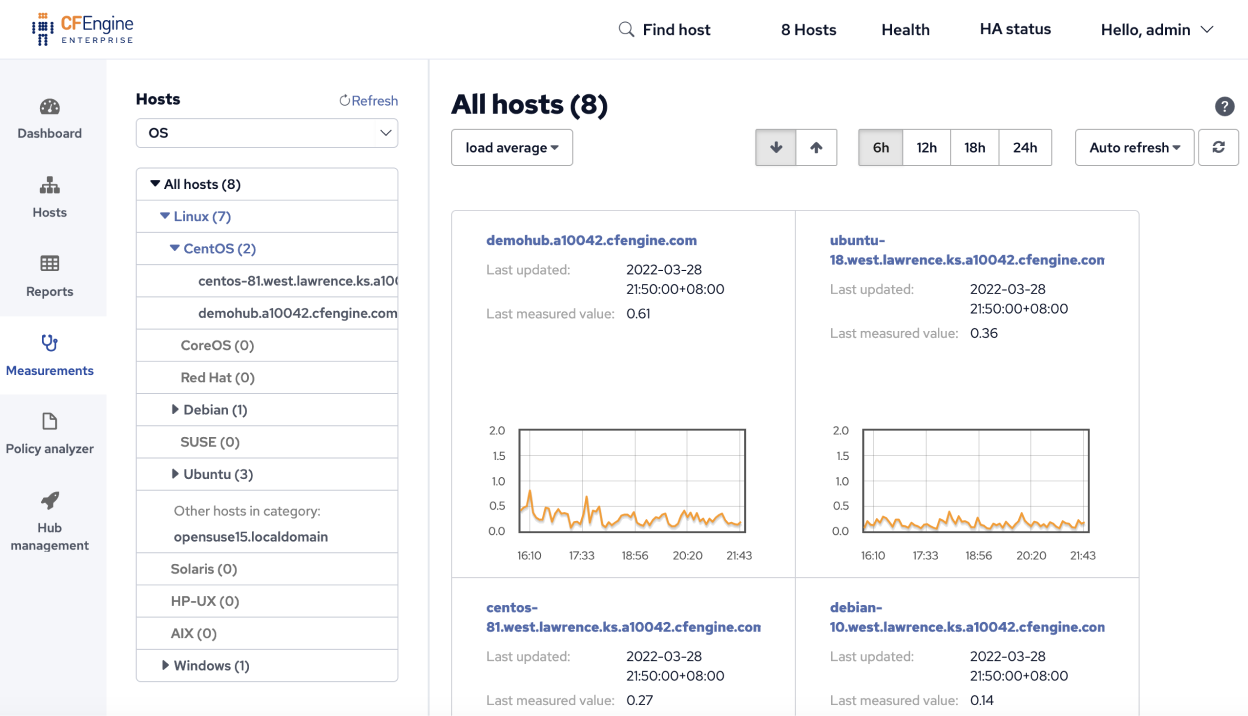Switch to the 24h time range
Screen dimensions: 1248x716
[x=1025, y=147]
